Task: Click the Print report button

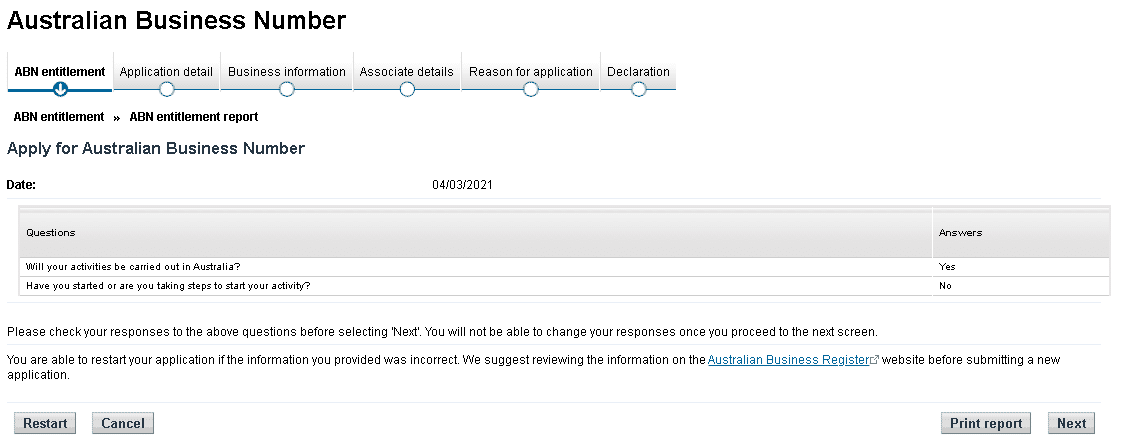Action: 986,423
